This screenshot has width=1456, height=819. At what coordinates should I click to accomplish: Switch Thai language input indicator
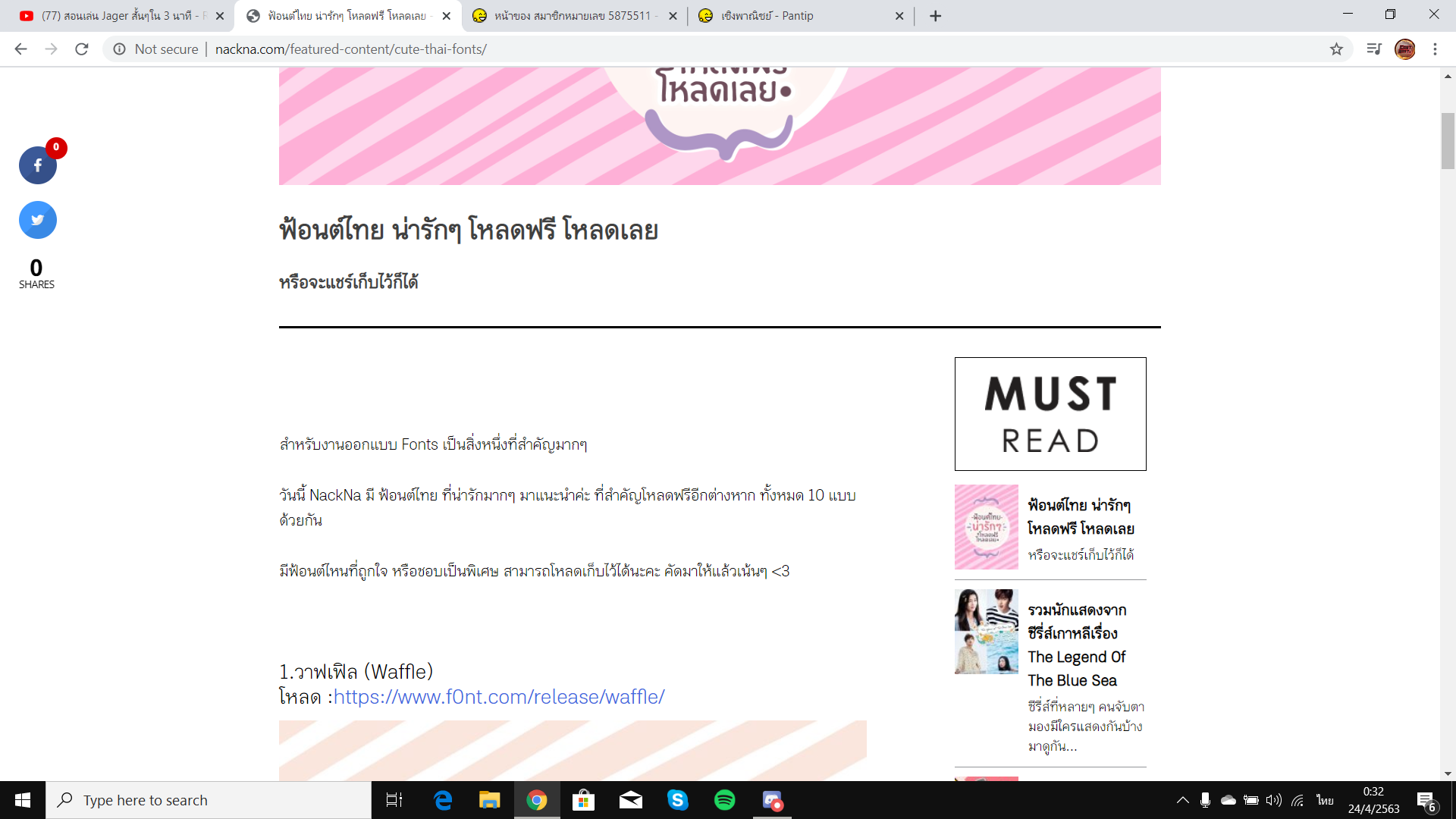[x=1325, y=800]
